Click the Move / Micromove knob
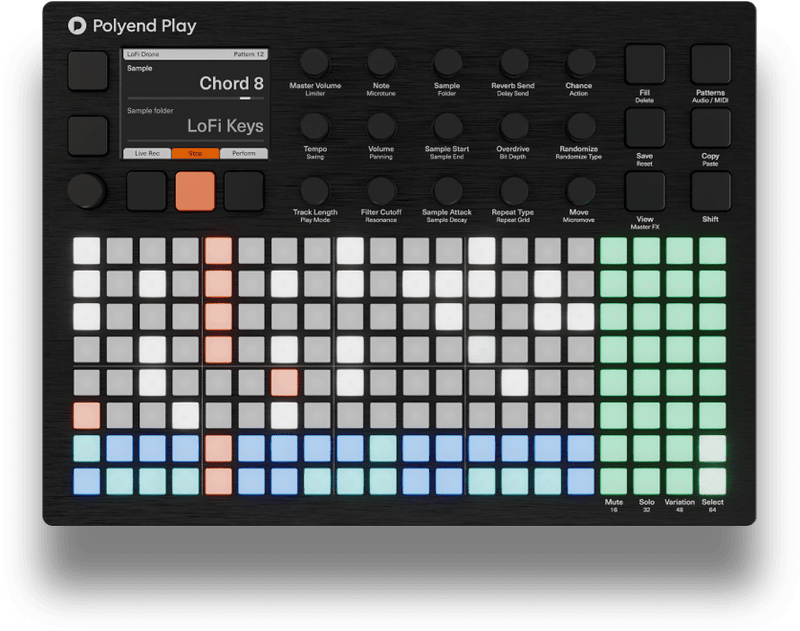The height and width of the screenshot is (631, 800). point(579,190)
